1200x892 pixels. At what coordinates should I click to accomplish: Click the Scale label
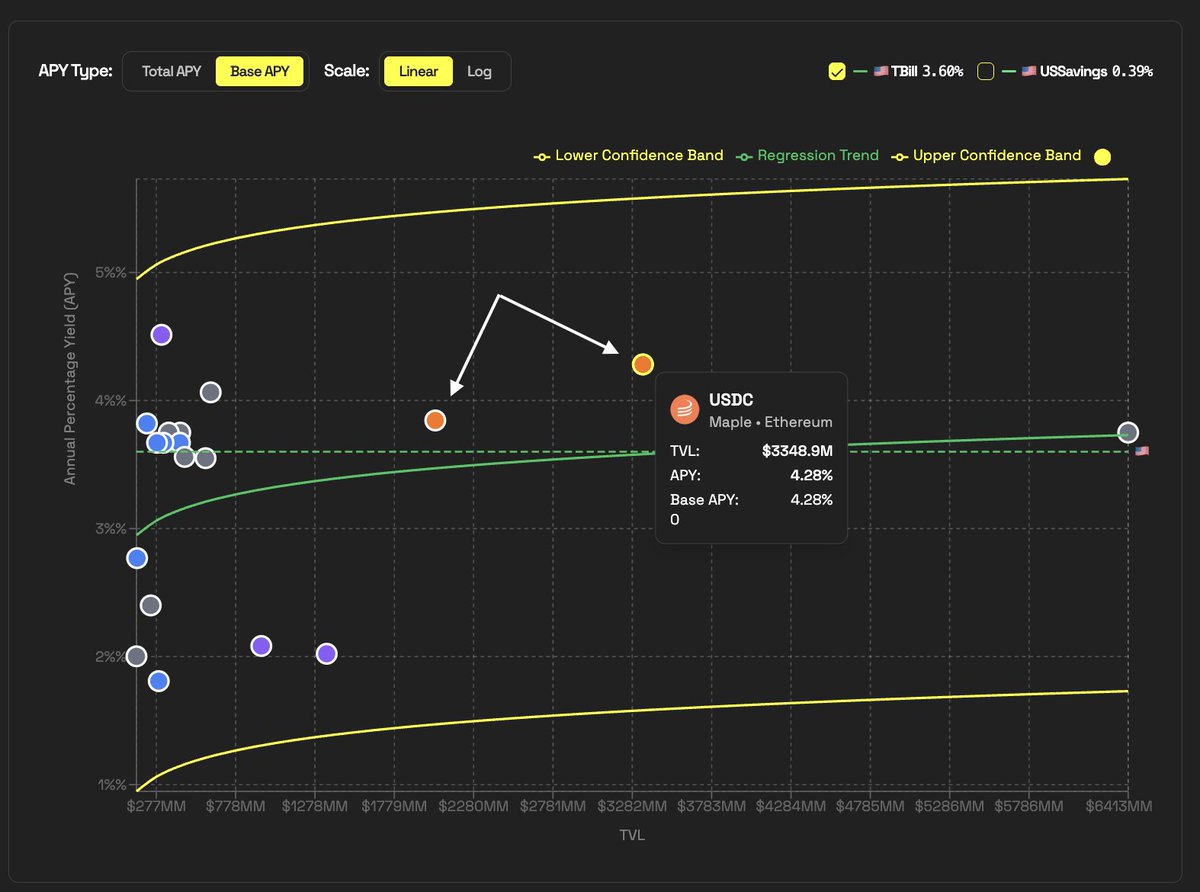[346, 71]
